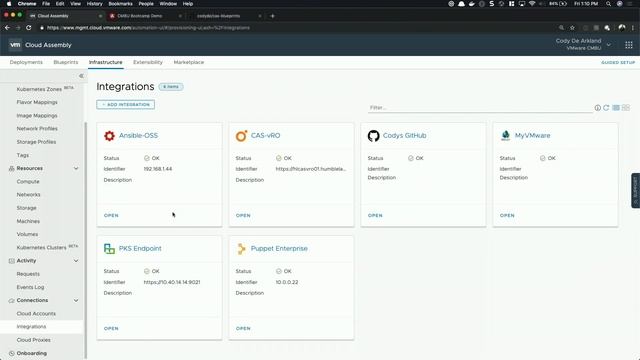Screen dimensions: 640x360
Task: Select the Infrastructure tab
Action: point(106,62)
